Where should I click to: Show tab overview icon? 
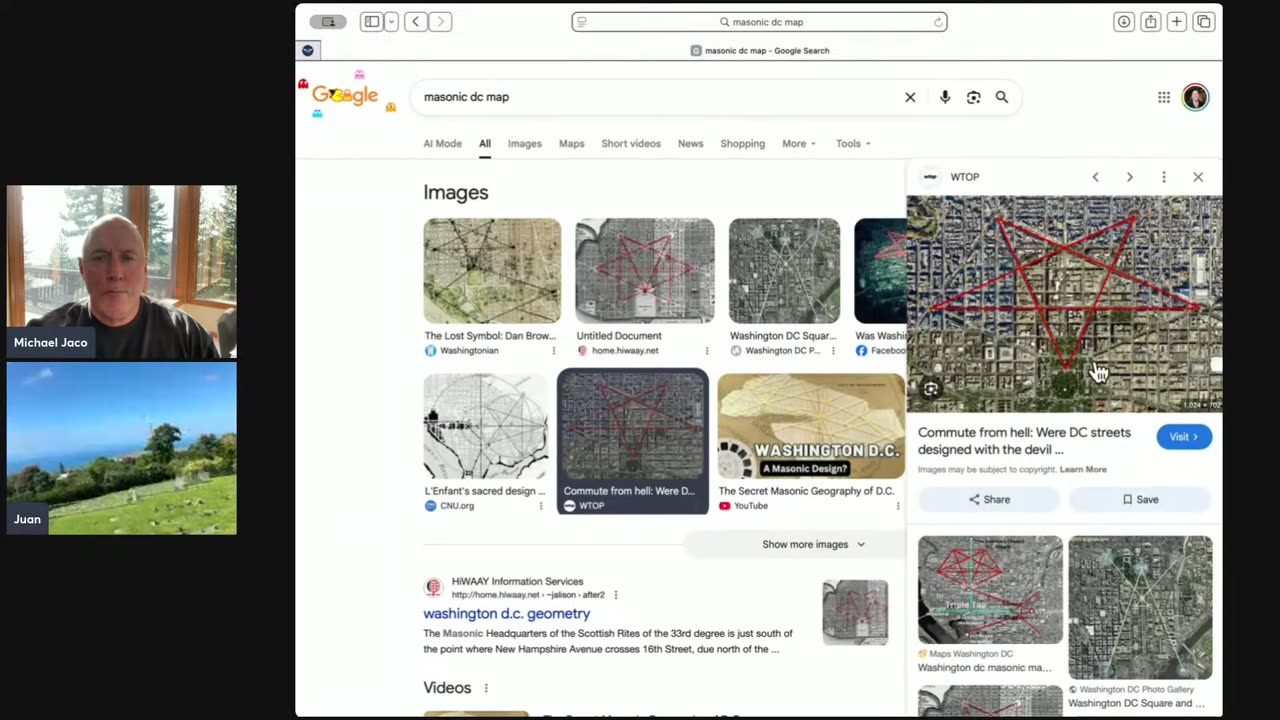[x=1204, y=22]
